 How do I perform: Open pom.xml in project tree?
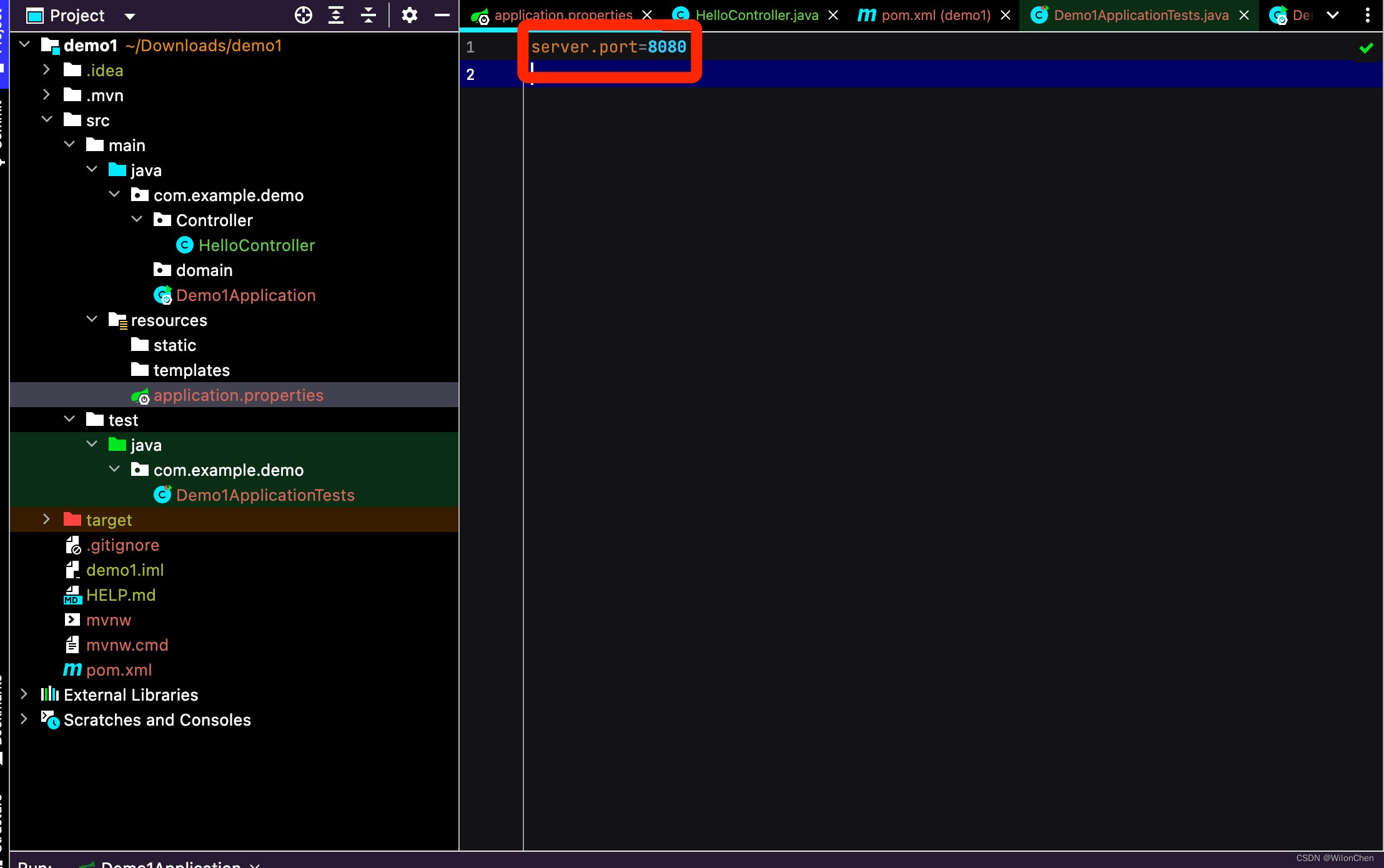click(x=119, y=670)
